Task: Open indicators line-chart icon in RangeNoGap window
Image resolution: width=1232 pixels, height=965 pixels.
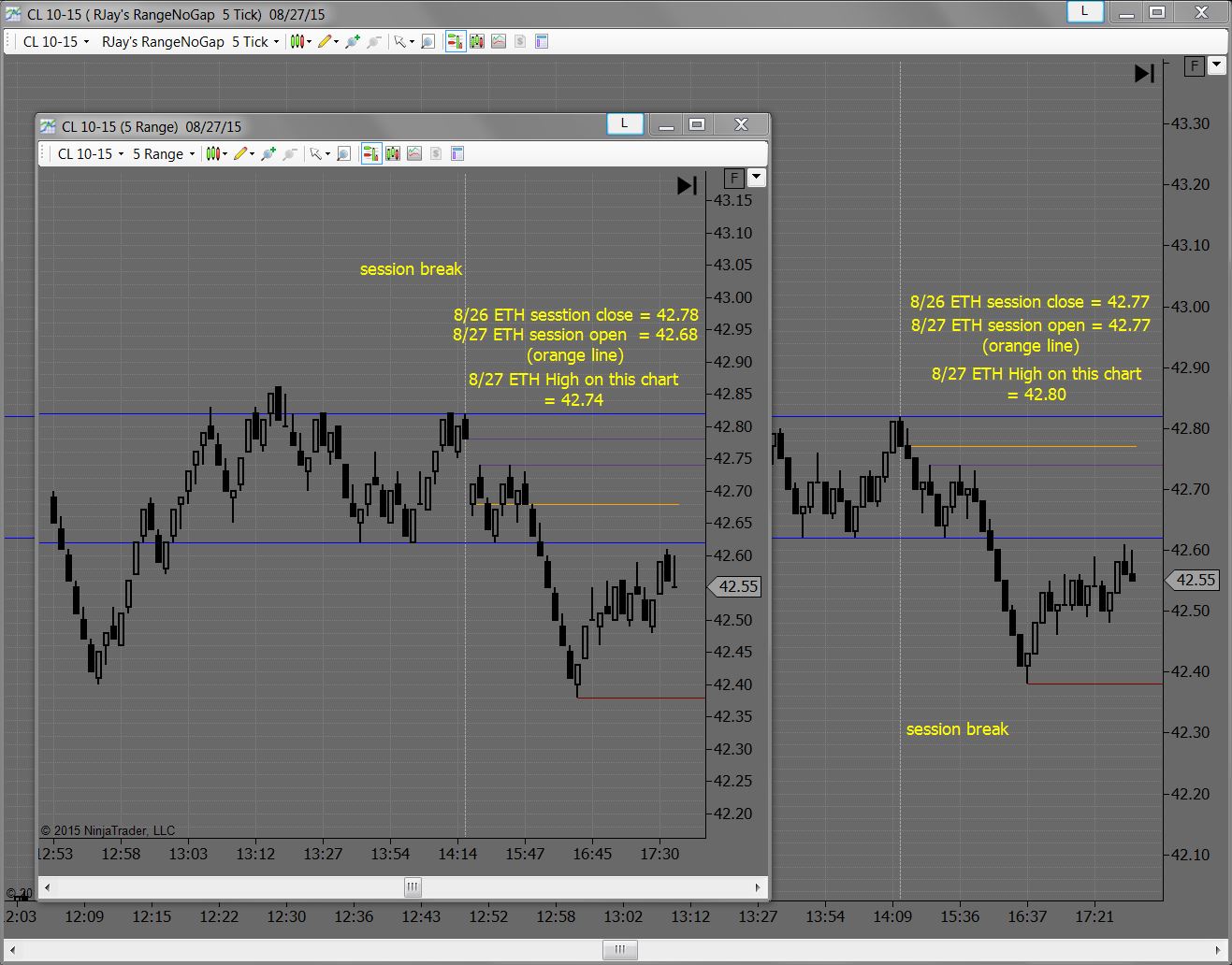Action: tap(499, 41)
